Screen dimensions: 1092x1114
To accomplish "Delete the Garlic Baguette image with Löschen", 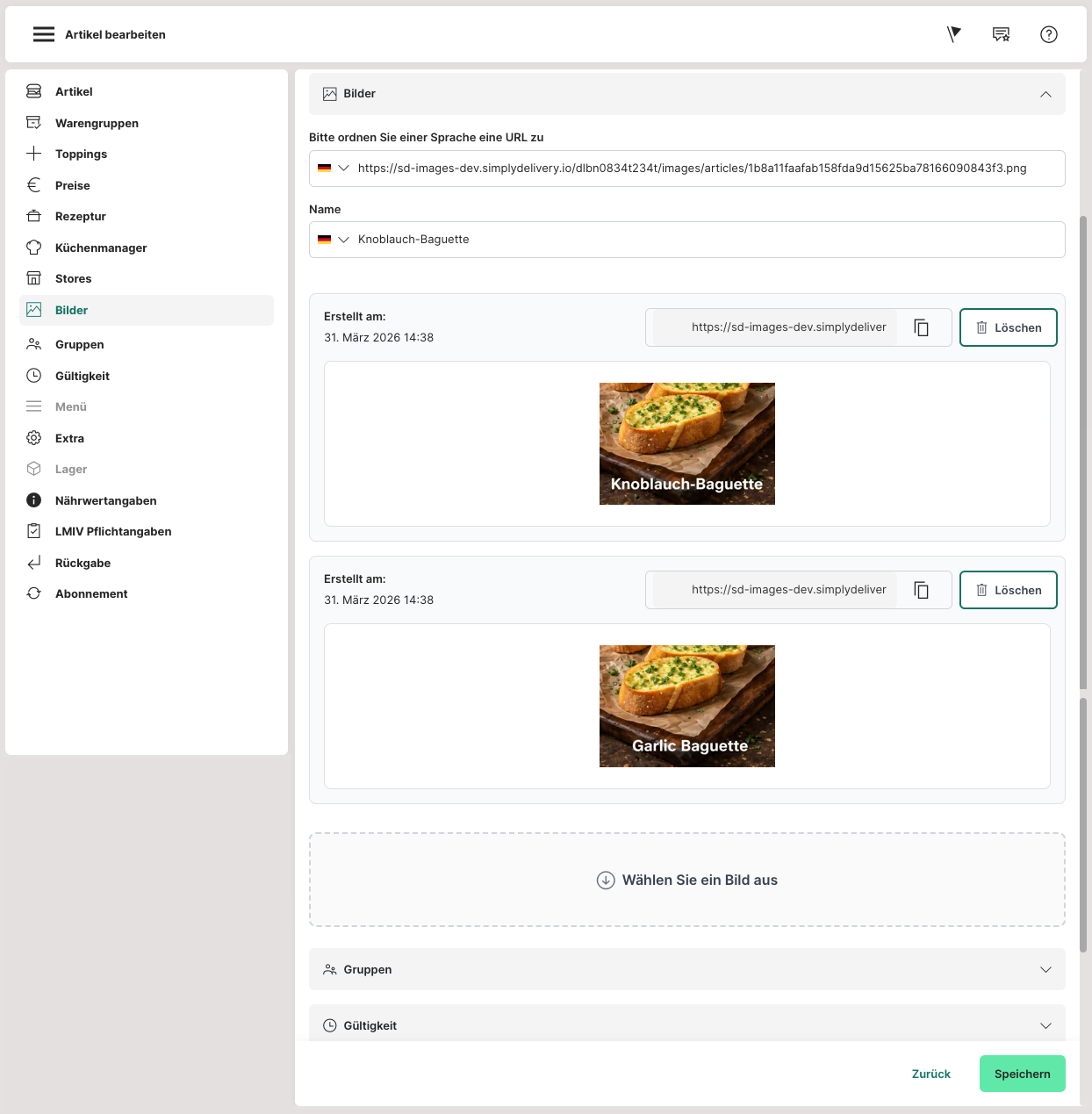I will [1008, 590].
